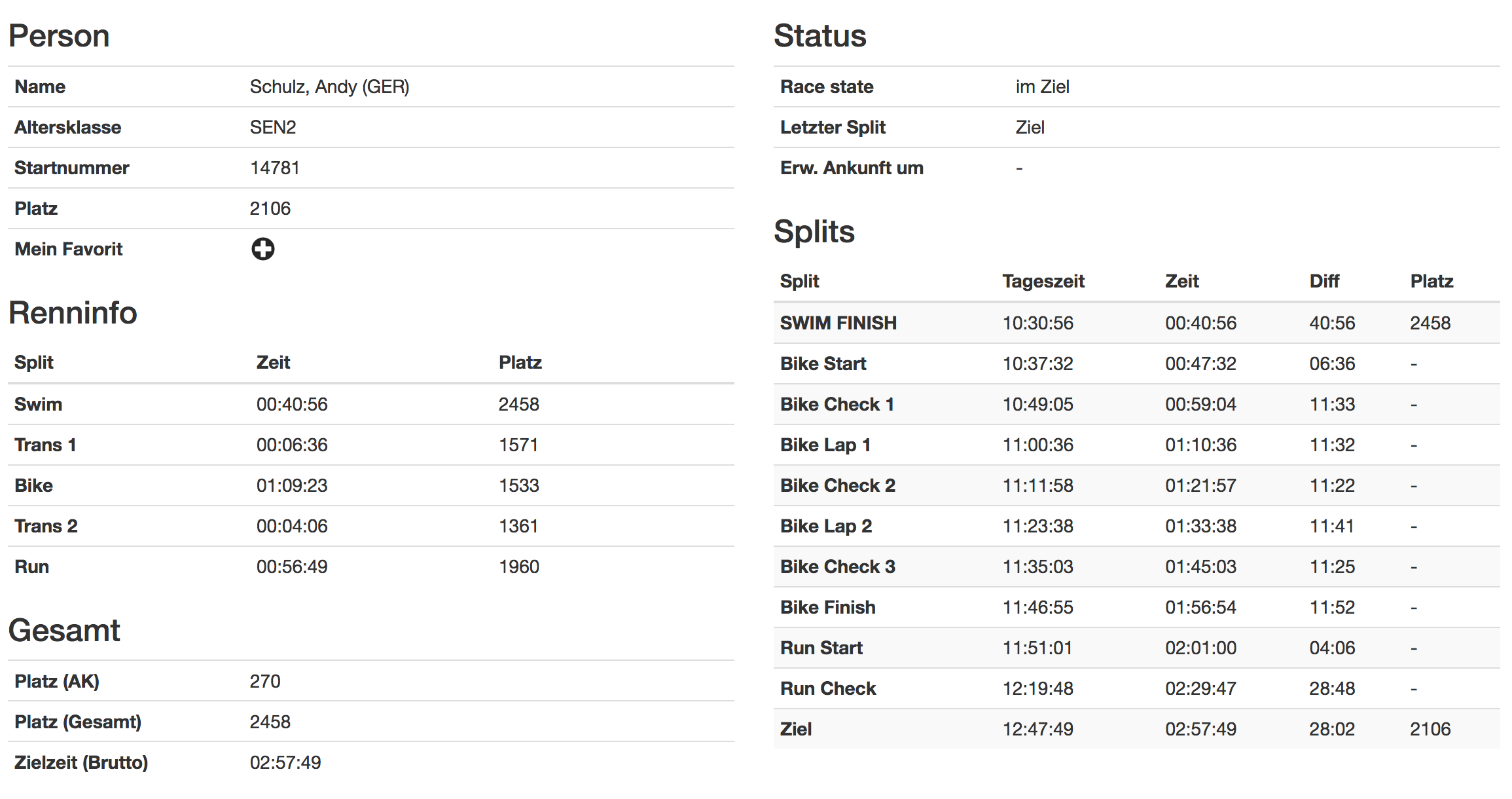Click the Race state value im Ziel

point(1042,86)
